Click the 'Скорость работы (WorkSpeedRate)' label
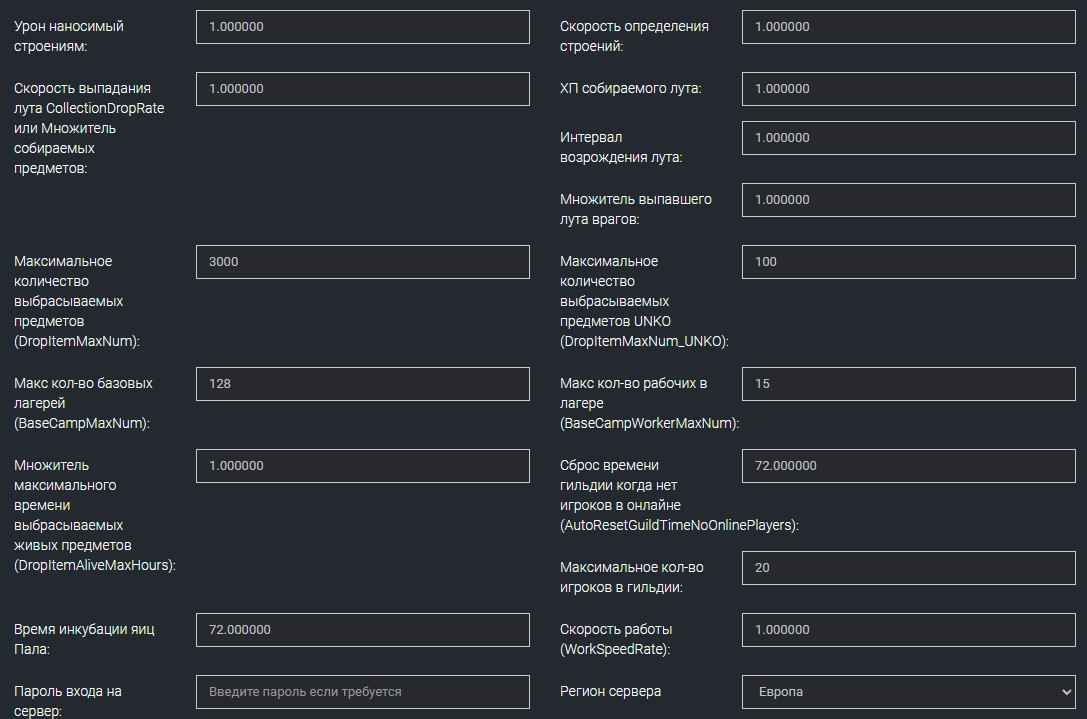 pos(616,639)
